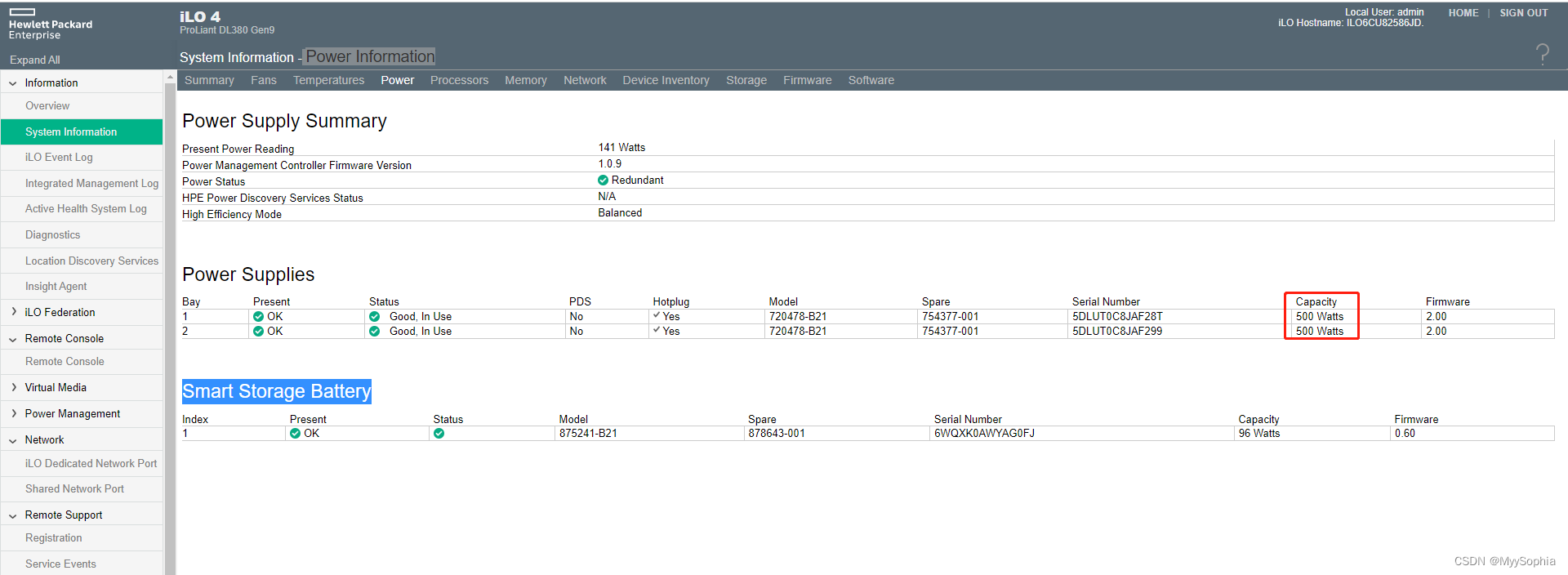Open Service Events

(82, 564)
